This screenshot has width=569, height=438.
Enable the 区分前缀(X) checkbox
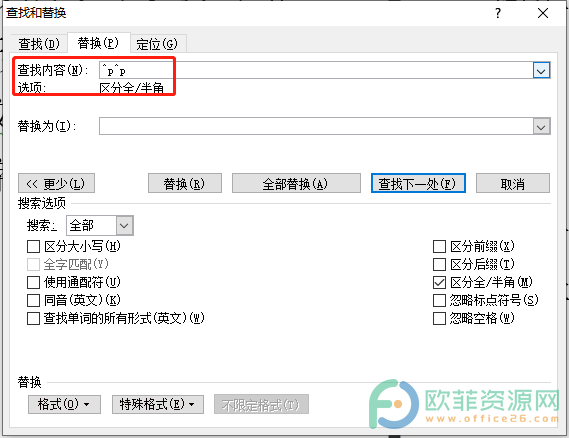pos(439,247)
